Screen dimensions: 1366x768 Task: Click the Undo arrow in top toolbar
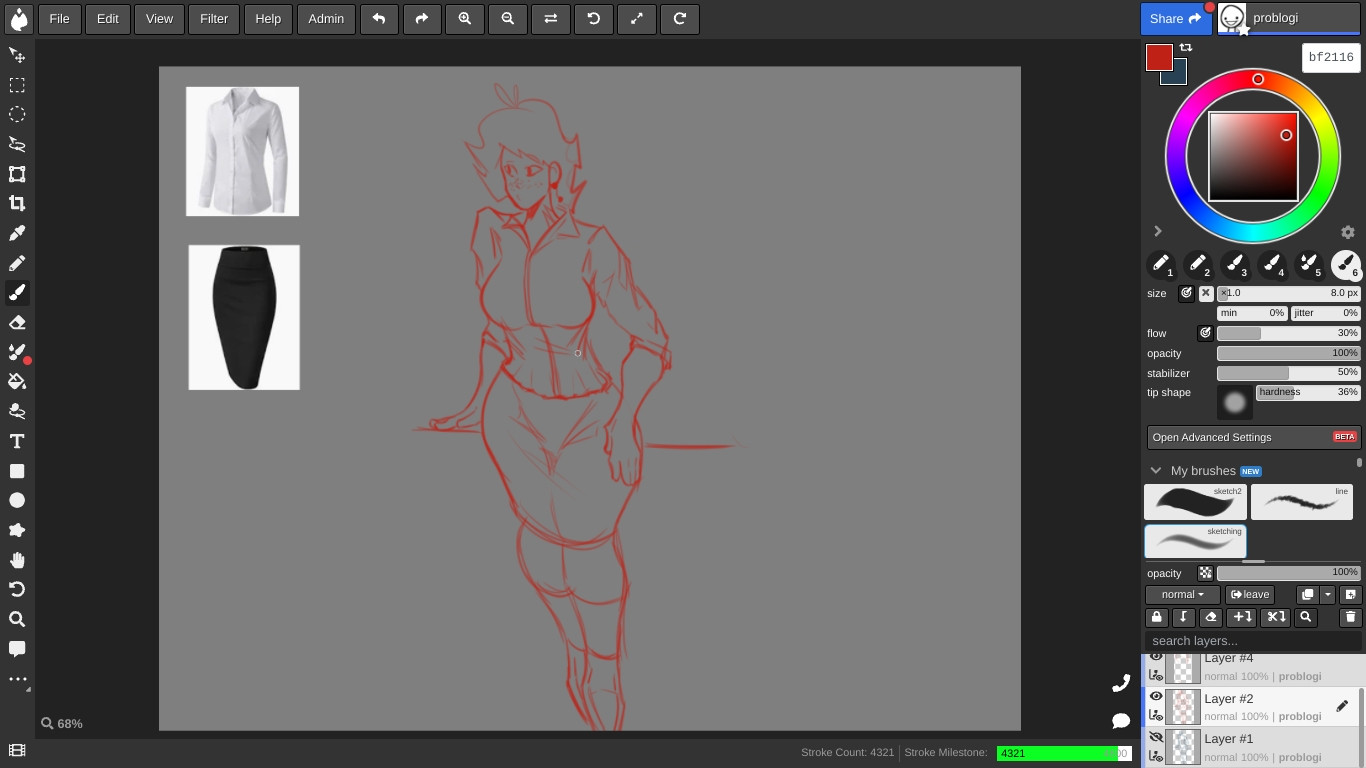[x=379, y=18]
